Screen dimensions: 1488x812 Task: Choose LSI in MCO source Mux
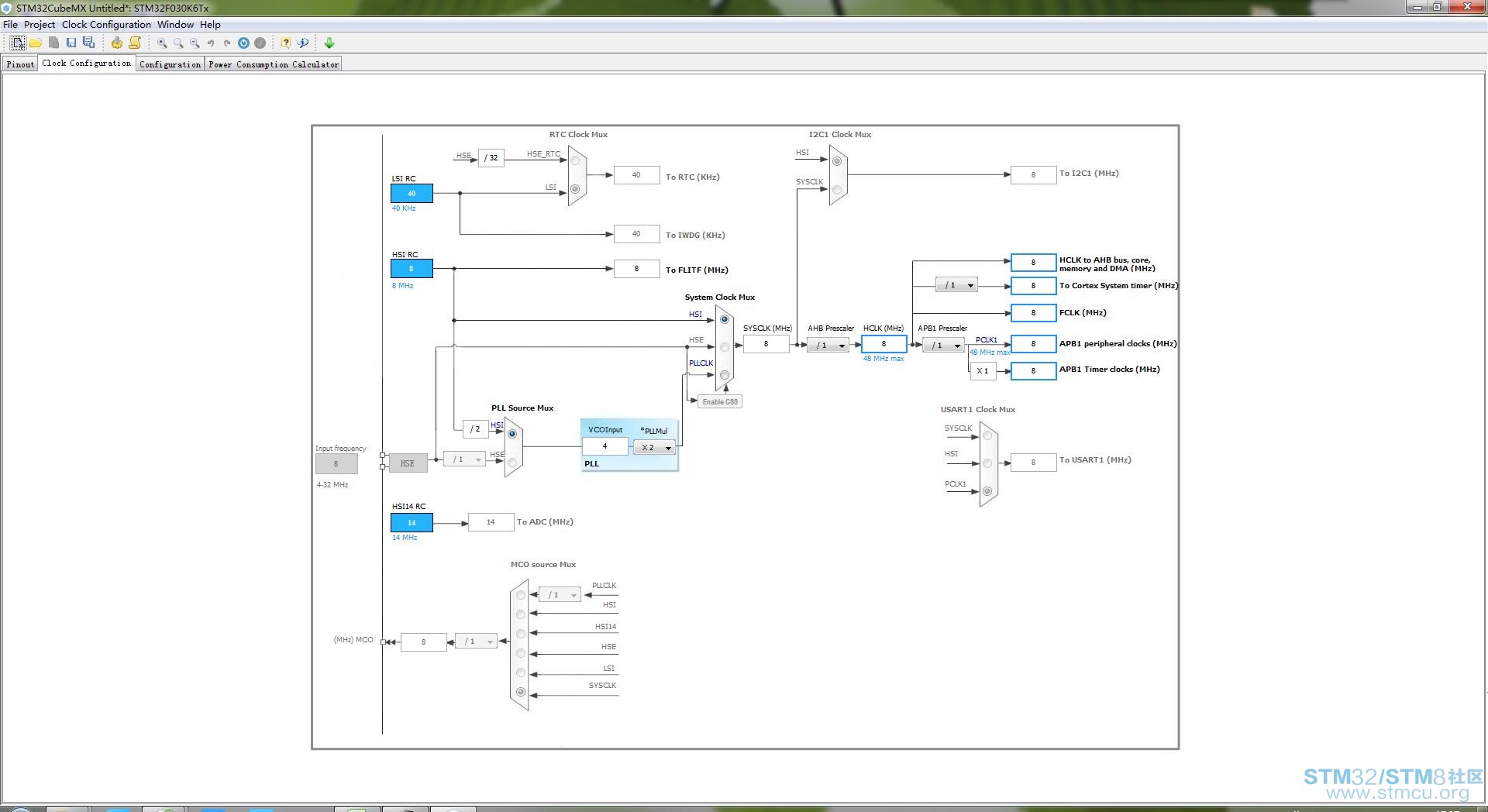click(x=521, y=673)
